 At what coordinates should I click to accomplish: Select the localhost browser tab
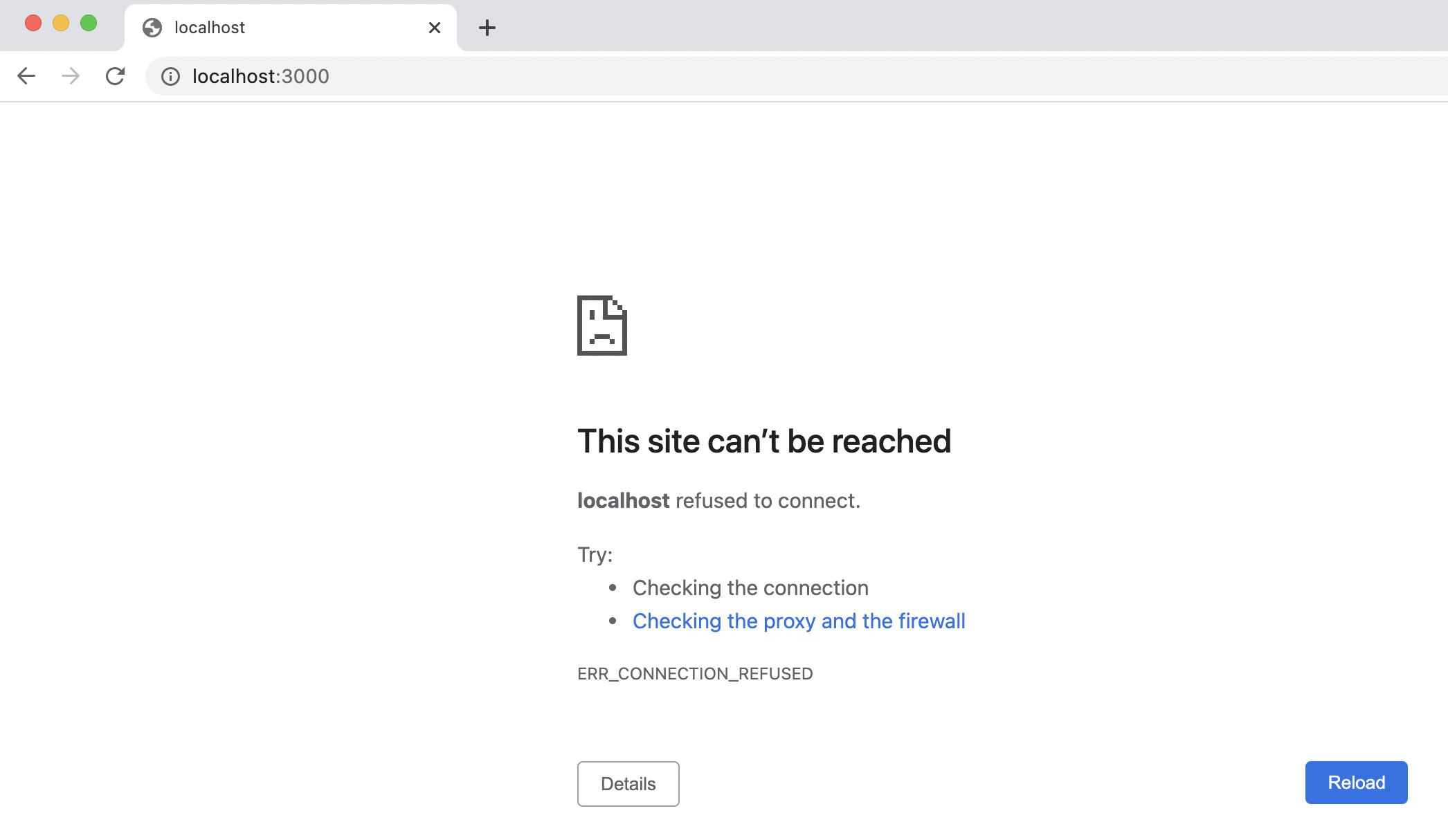[x=277, y=28]
